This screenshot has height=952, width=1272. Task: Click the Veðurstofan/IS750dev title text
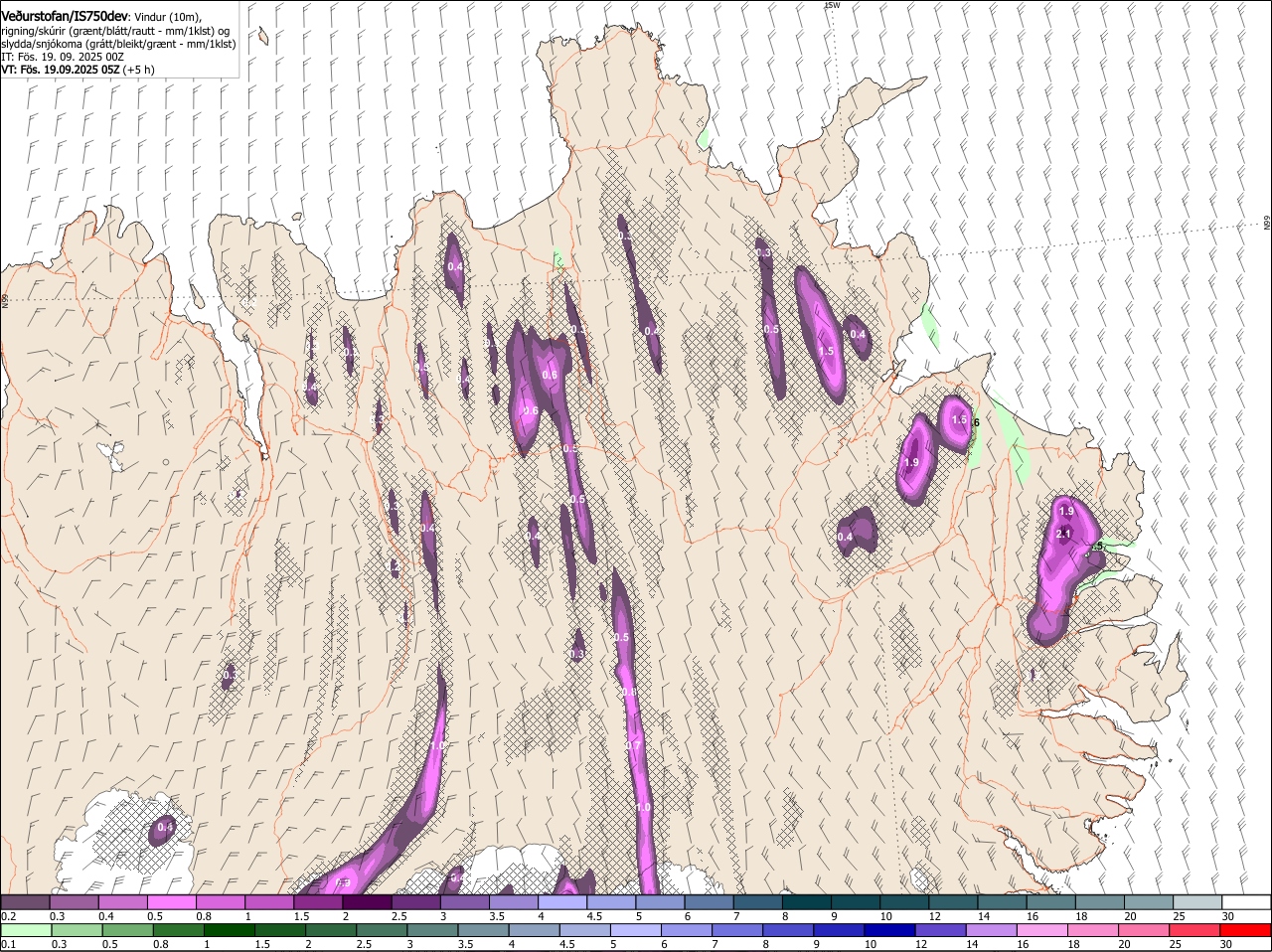pyautogui.click(x=65, y=17)
